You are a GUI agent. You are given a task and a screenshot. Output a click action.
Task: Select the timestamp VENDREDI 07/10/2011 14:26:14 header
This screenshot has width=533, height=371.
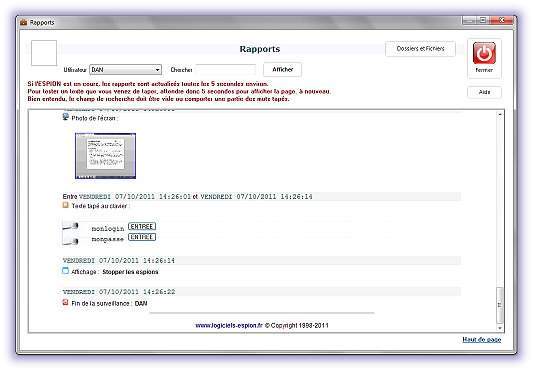tap(119, 260)
